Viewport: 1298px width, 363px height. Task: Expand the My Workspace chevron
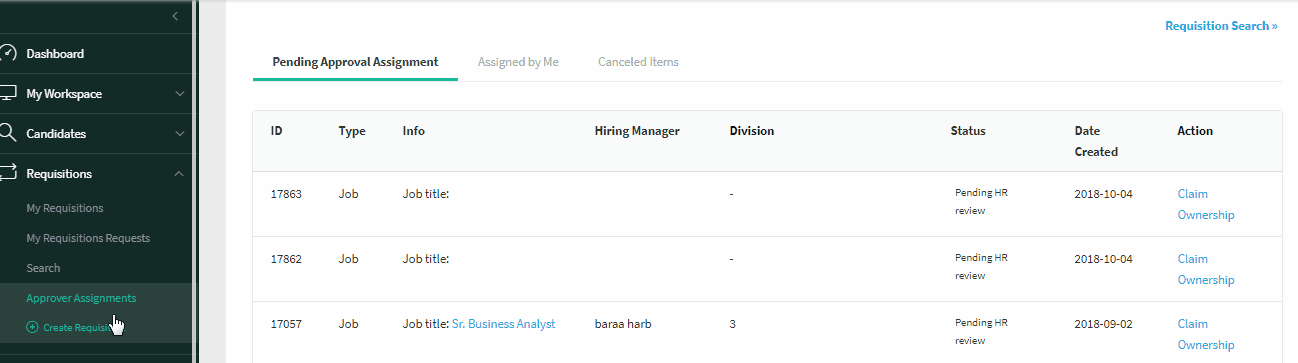(179, 94)
